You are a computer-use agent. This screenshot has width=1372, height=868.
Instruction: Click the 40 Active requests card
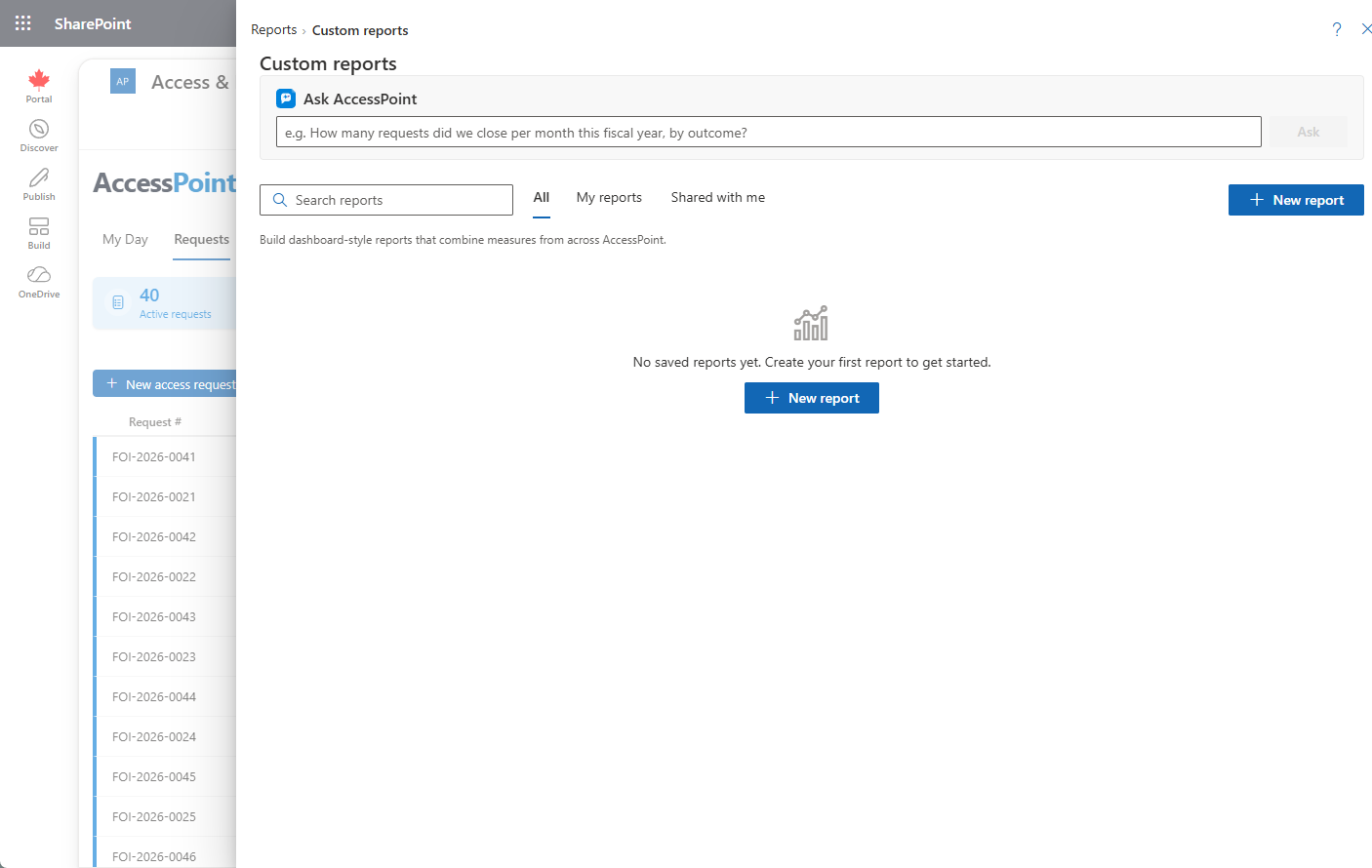pos(165,303)
